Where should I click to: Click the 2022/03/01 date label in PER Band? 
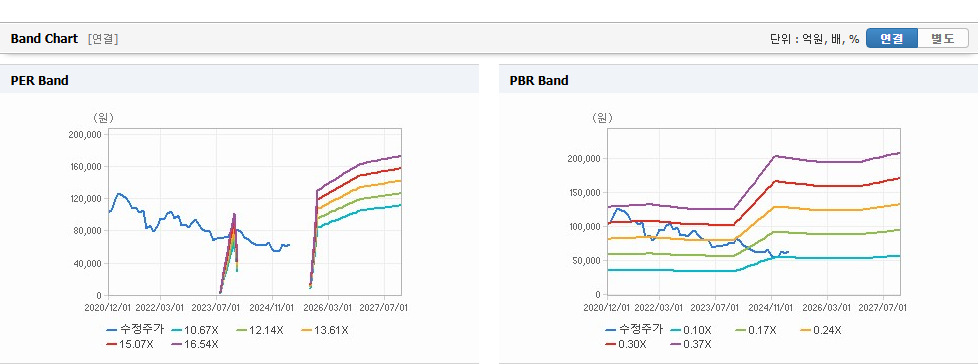[161, 307]
